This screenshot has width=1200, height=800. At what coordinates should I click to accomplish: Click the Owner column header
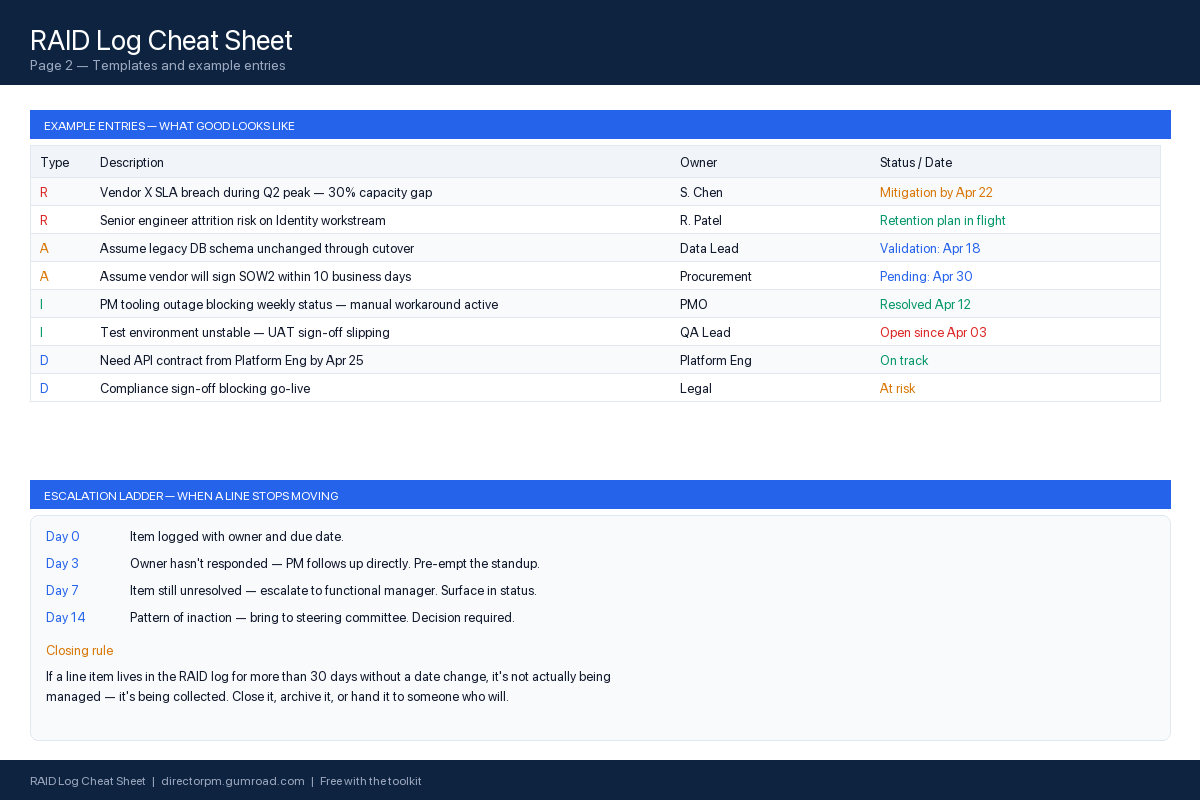click(698, 162)
